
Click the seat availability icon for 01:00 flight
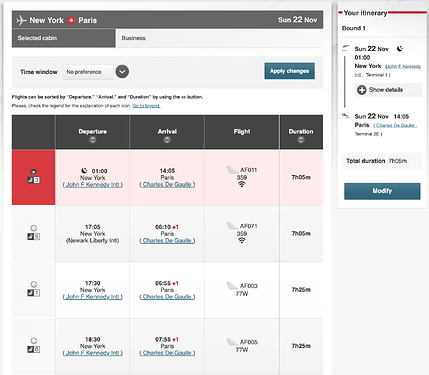pyautogui.click(x=33, y=180)
